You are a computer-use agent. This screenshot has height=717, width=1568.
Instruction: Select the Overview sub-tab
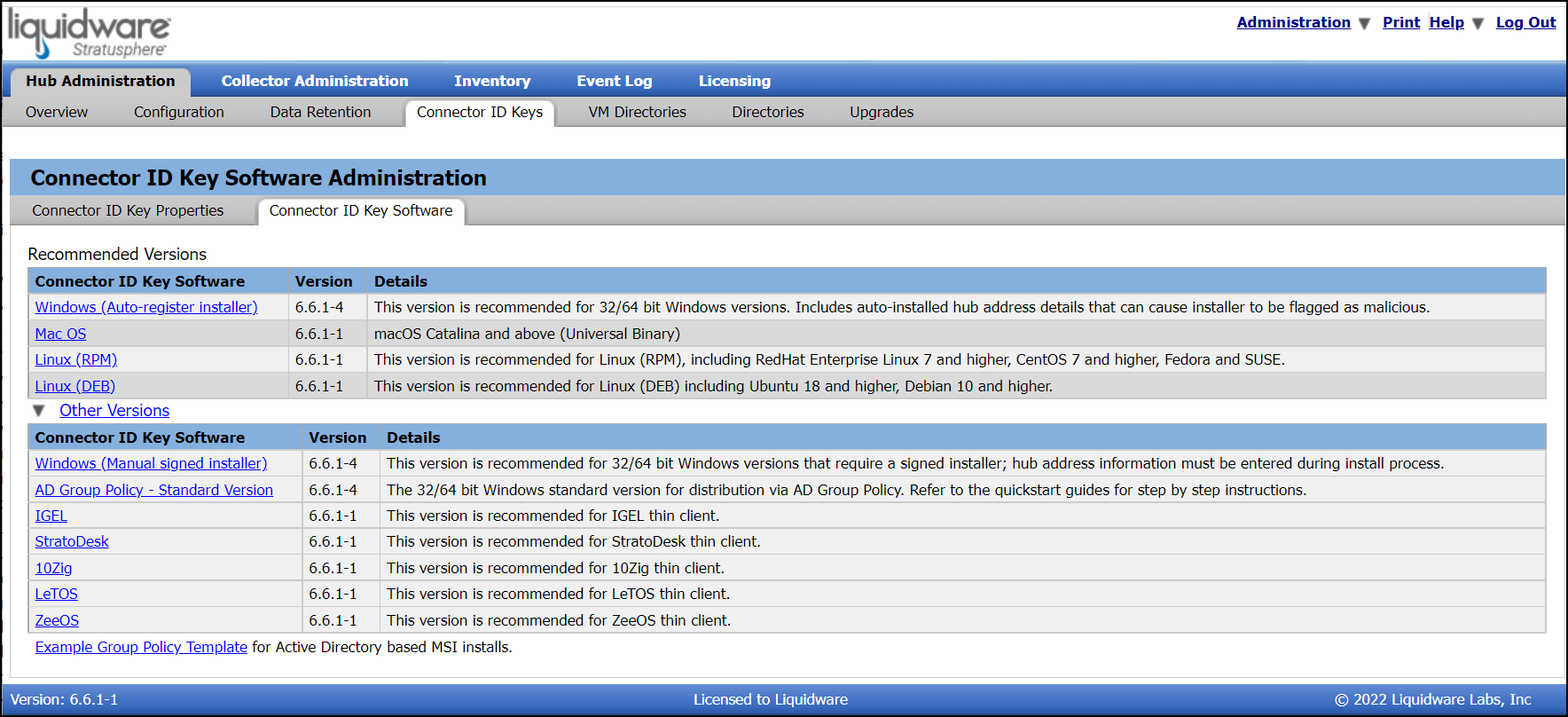click(57, 112)
